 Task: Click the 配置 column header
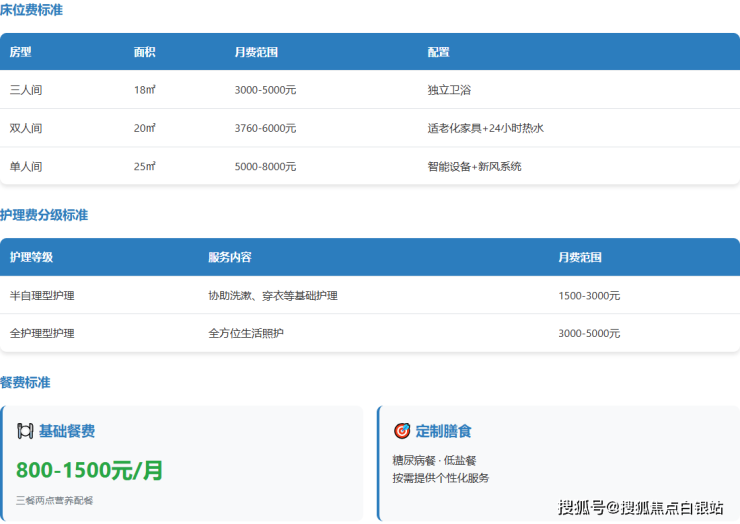coord(438,52)
